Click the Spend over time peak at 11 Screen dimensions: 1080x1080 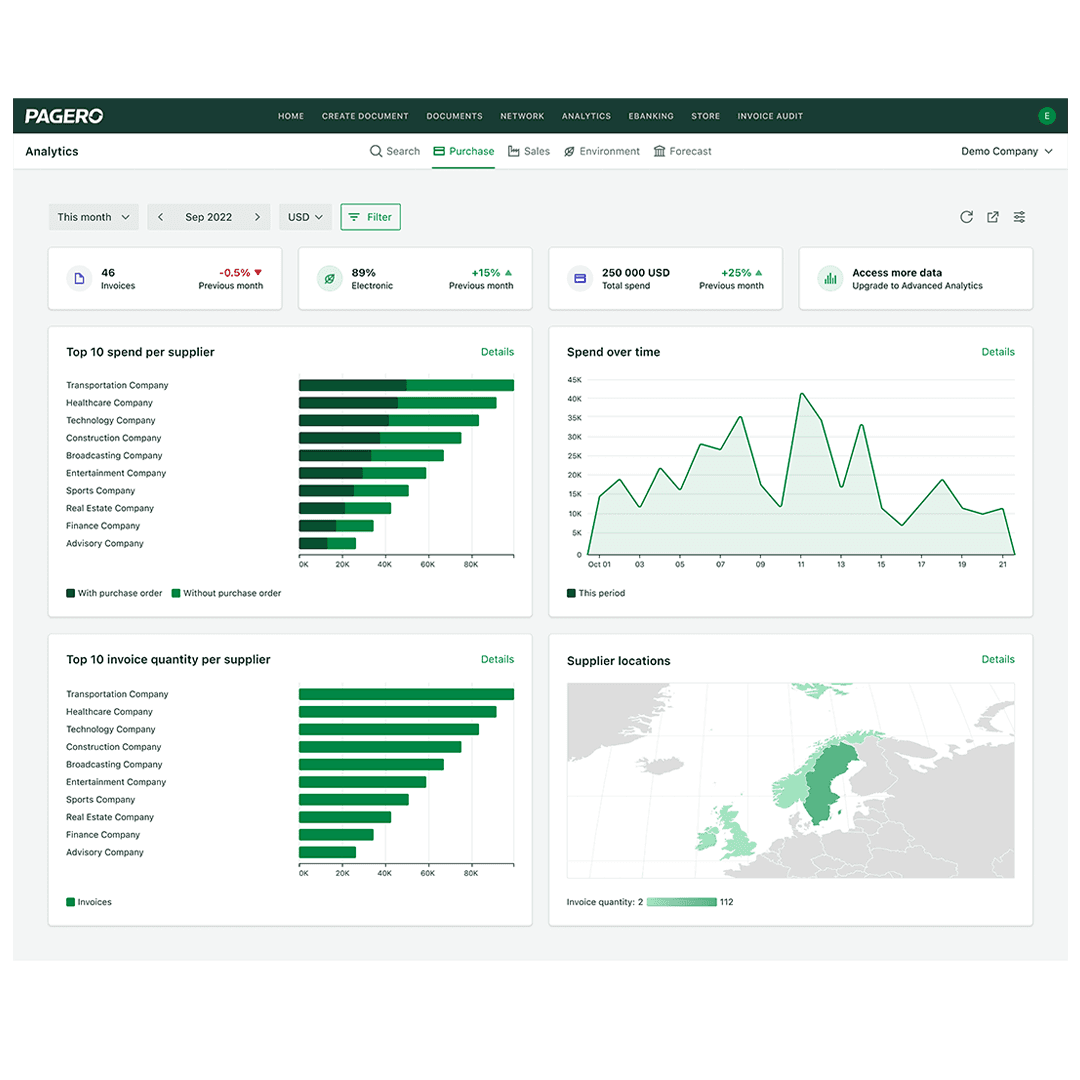(x=801, y=394)
